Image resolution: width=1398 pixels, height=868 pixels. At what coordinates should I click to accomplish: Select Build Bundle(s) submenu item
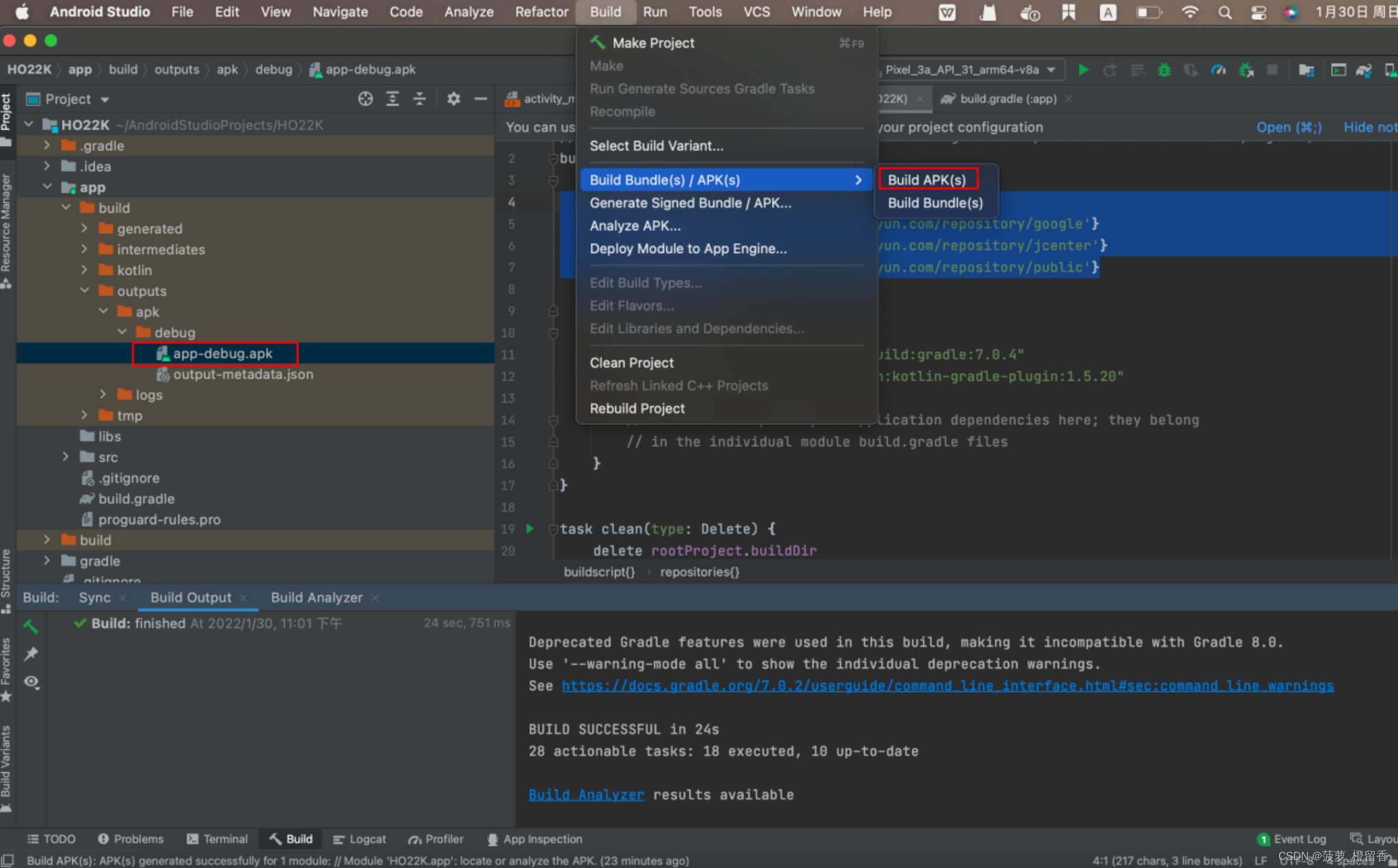(935, 203)
